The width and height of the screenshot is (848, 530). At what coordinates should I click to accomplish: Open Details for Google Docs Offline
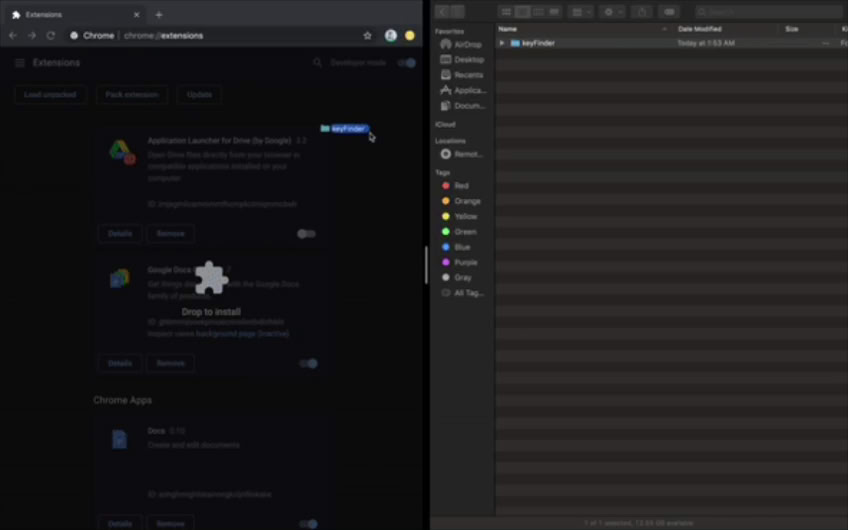[120, 363]
